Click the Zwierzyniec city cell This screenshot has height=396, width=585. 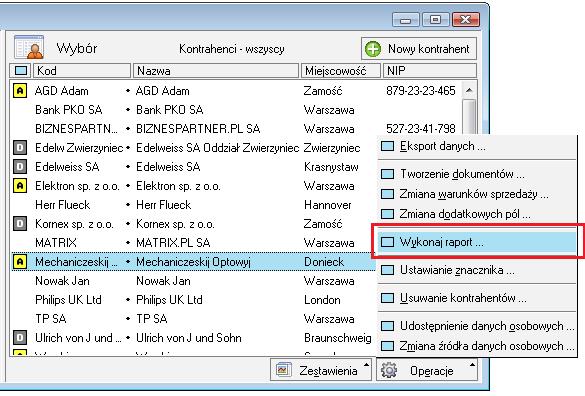pyautogui.click(x=332, y=148)
